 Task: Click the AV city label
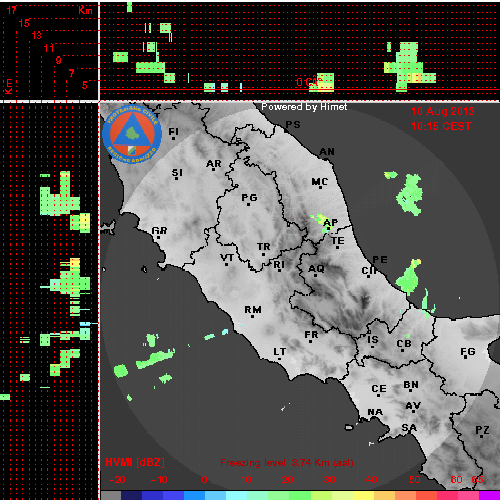(413, 406)
